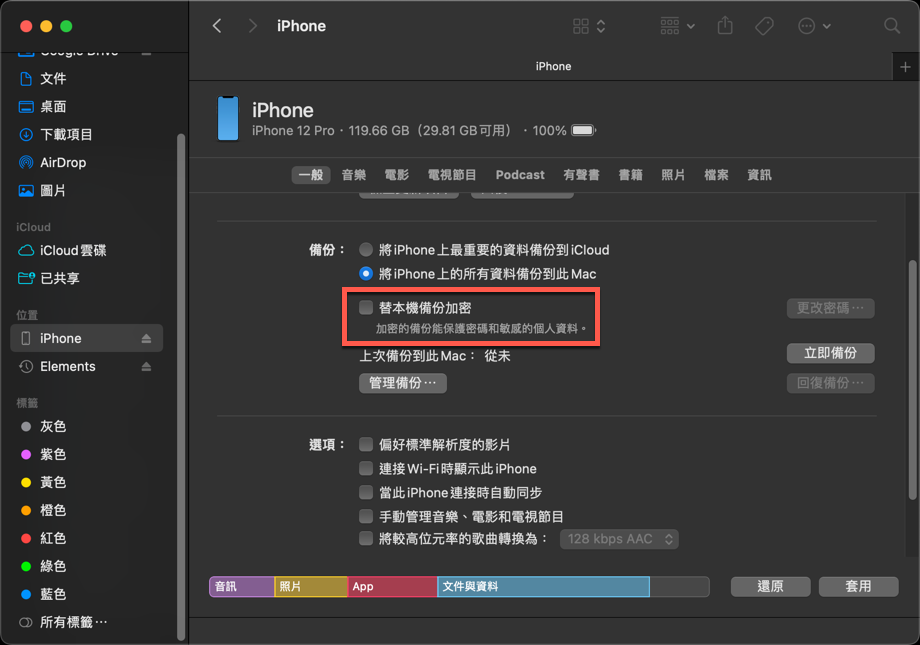920x645 pixels.
Task: Switch to the 電視節目 tab
Action: (452, 175)
